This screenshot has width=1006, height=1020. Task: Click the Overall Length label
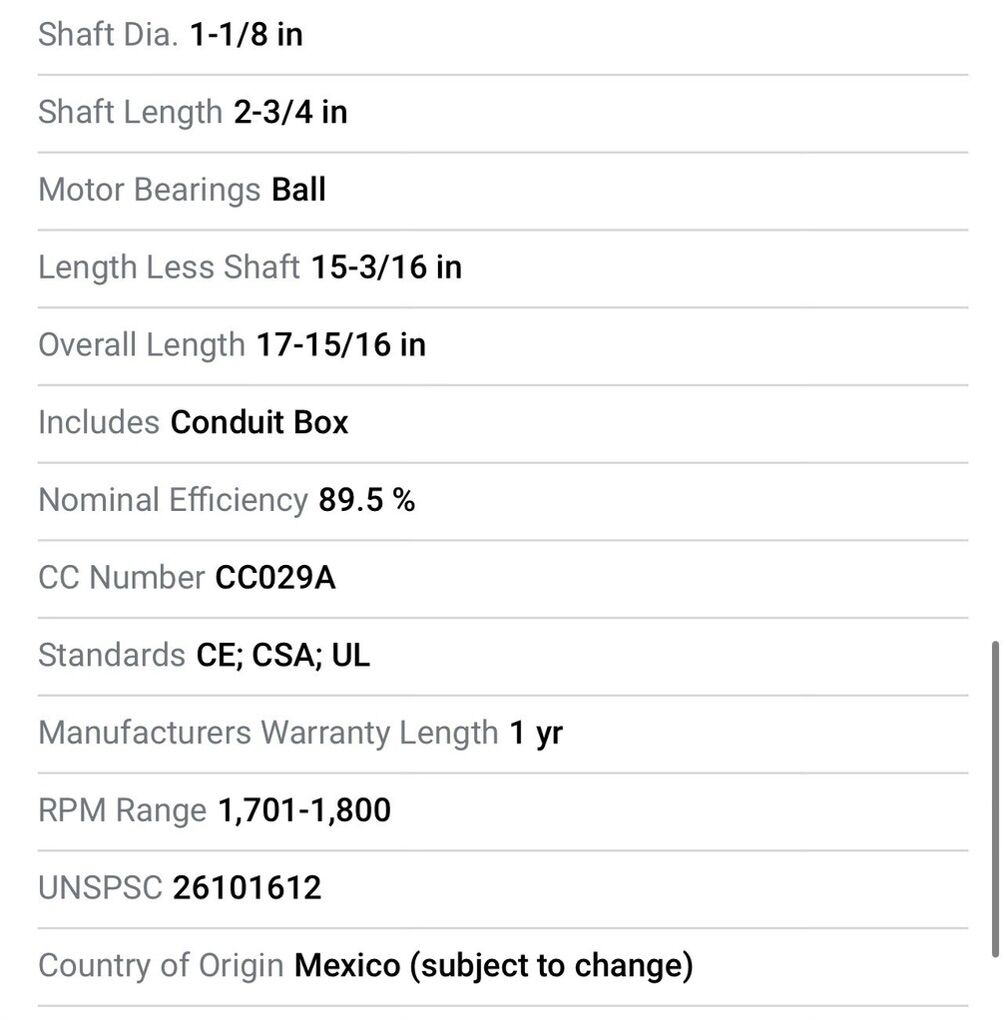point(141,345)
